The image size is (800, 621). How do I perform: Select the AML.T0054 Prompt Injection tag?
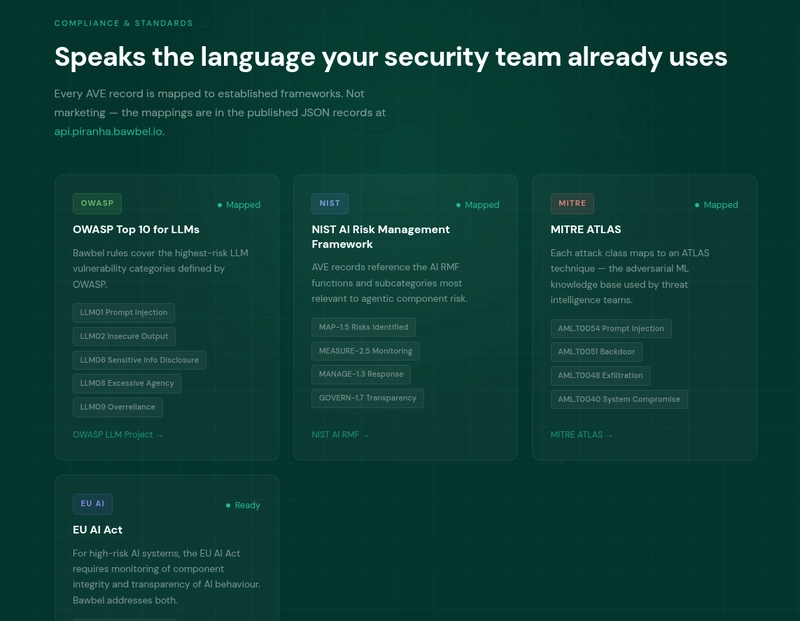(611, 329)
